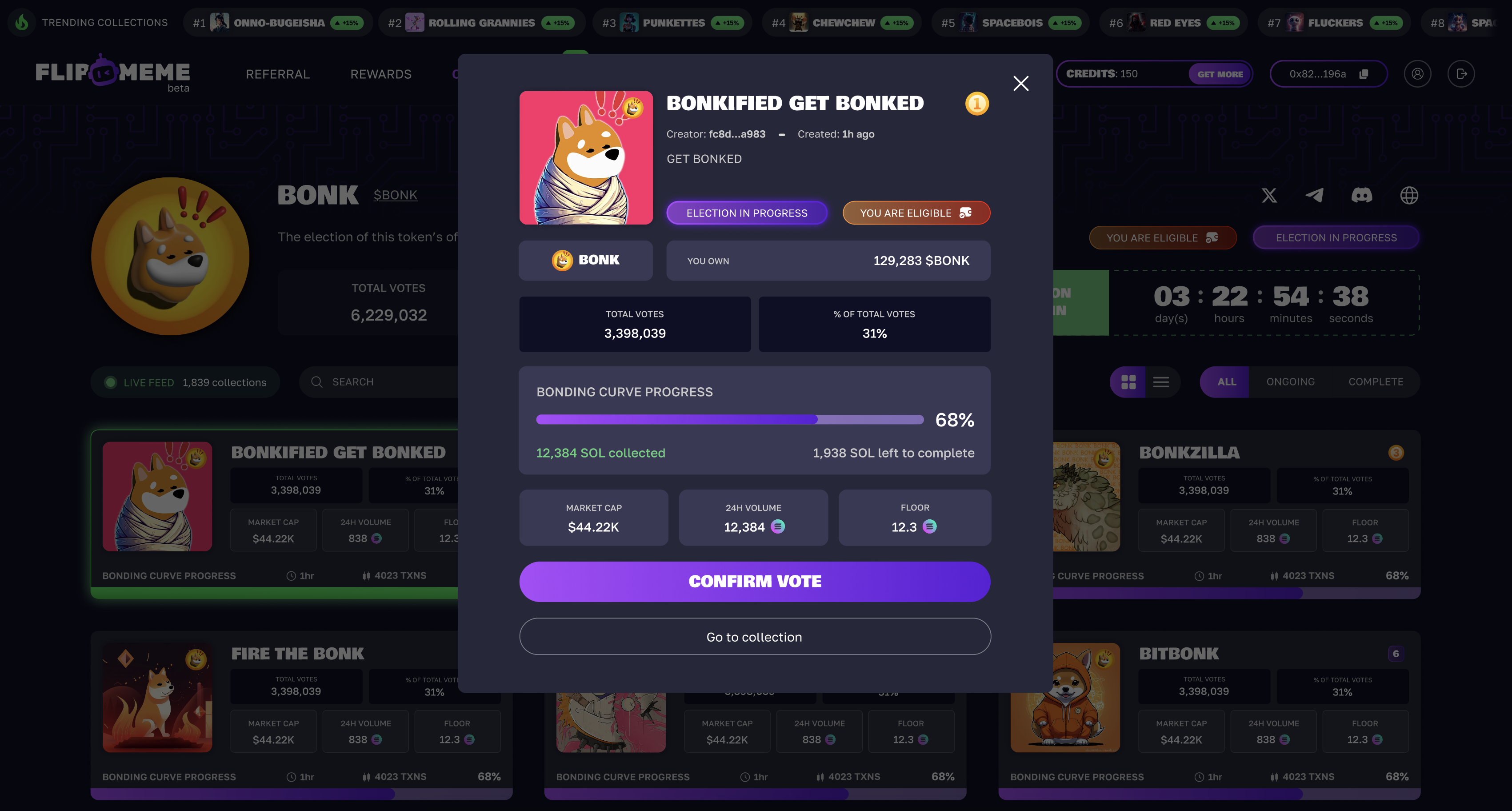Viewport: 1512px width, 811px height.
Task: Switch to list view layout
Action: pyautogui.click(x=1161, y=382)
